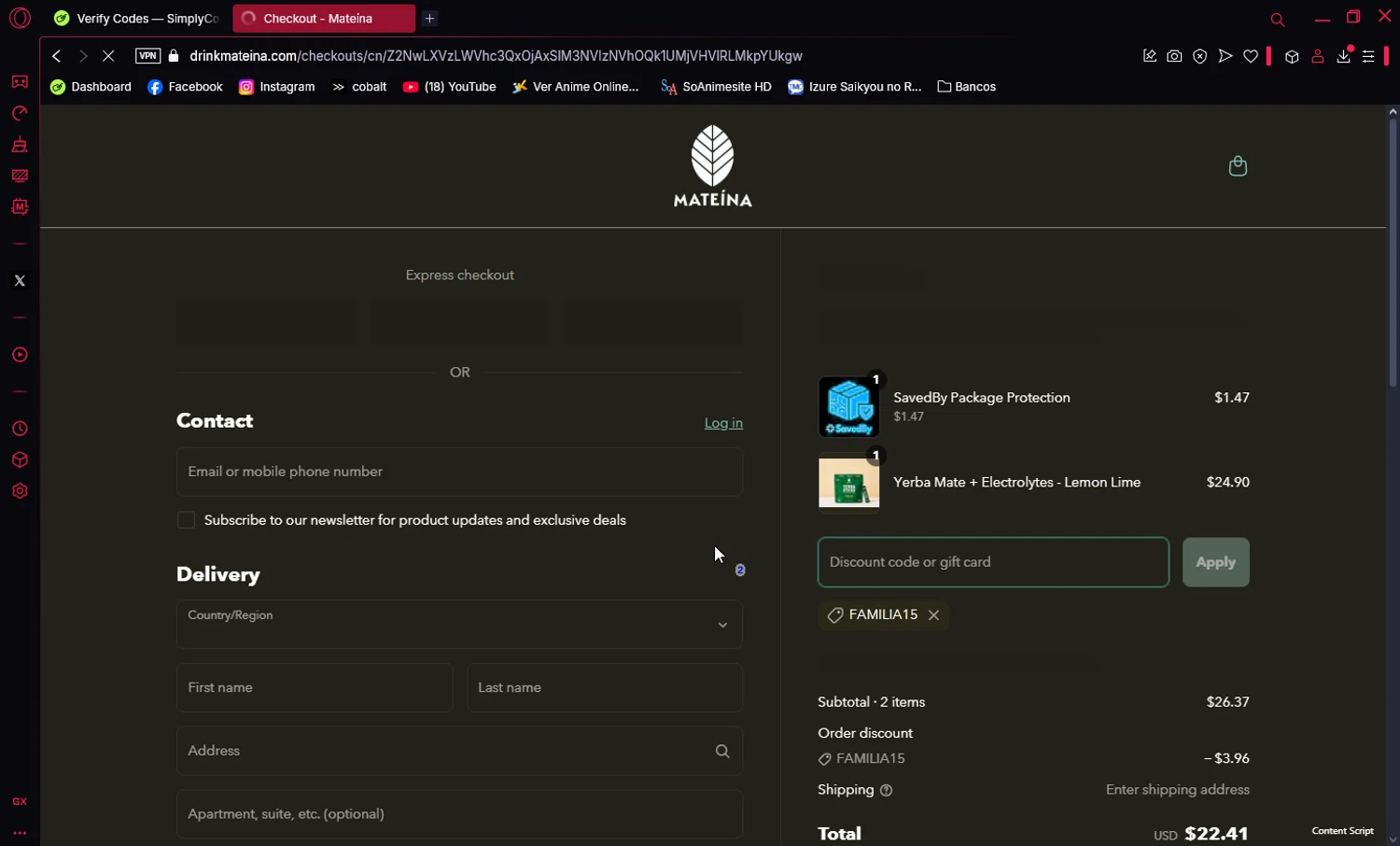Viewport: 1400px width, 846px height.
Task: Open History clock icon in sidebar
Action: (20, 429)
